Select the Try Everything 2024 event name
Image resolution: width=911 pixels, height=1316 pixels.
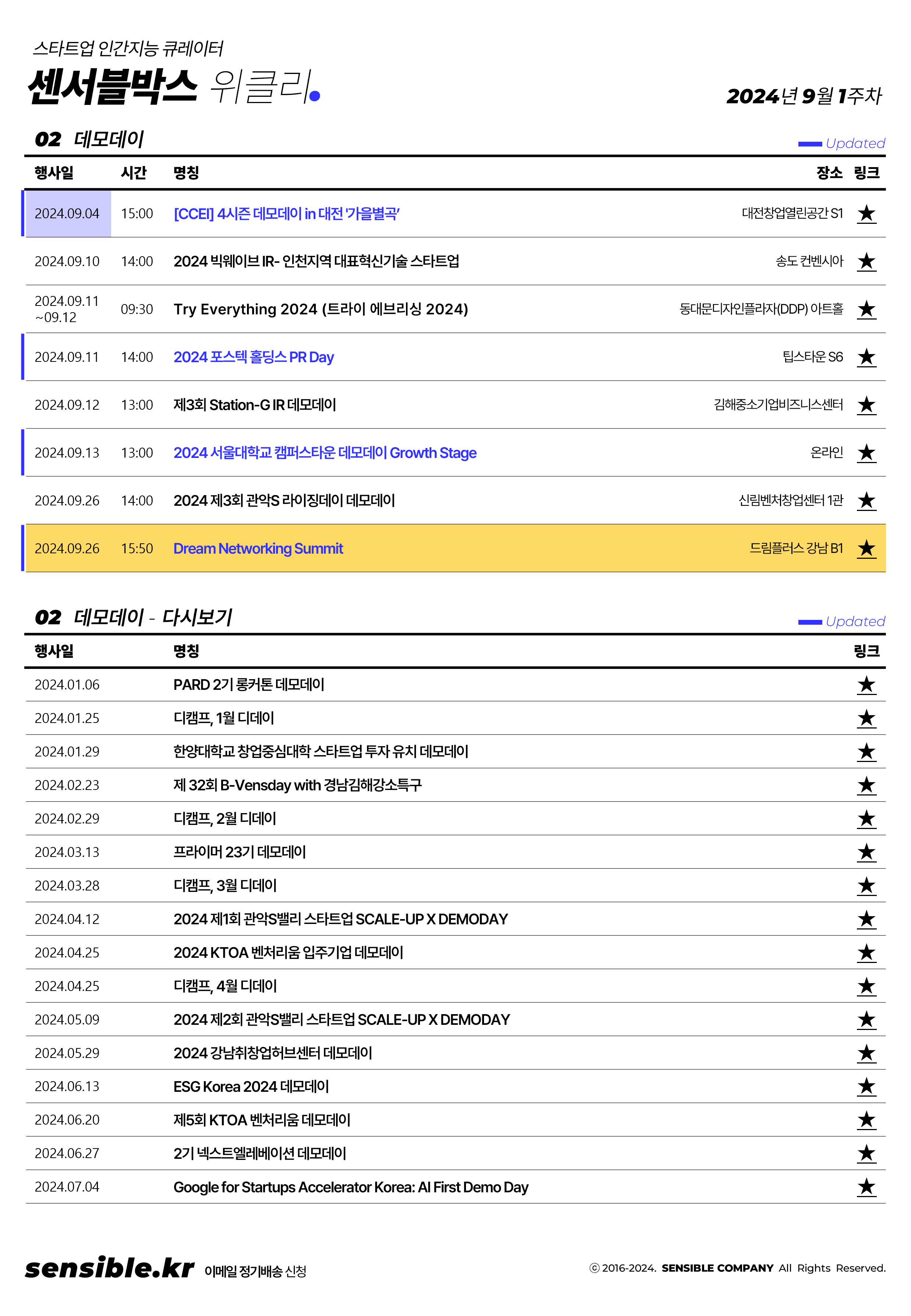pyautogui.click(x=321, y=309)
